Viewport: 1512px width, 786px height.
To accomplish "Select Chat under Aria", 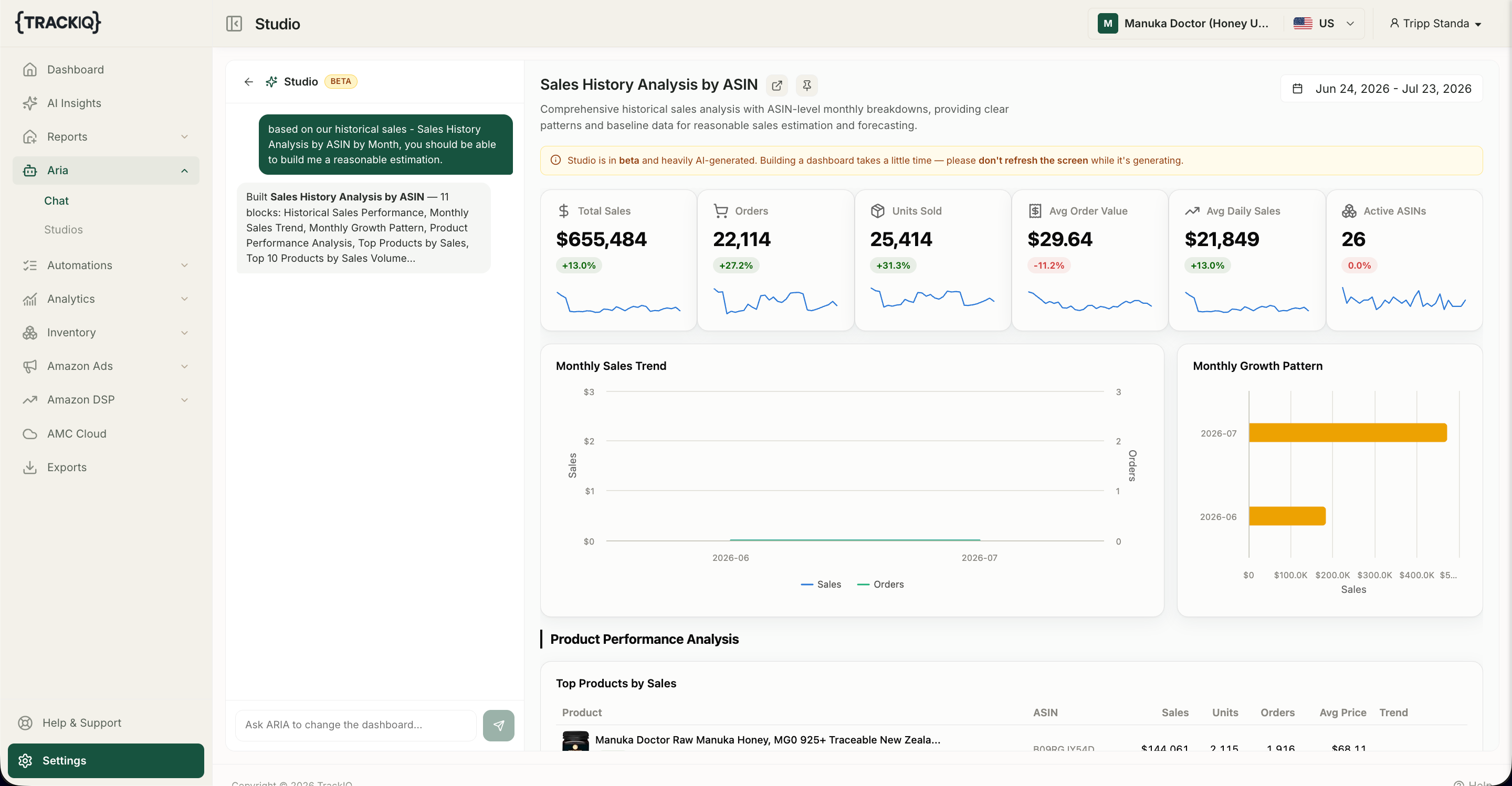I will [56, 200].
